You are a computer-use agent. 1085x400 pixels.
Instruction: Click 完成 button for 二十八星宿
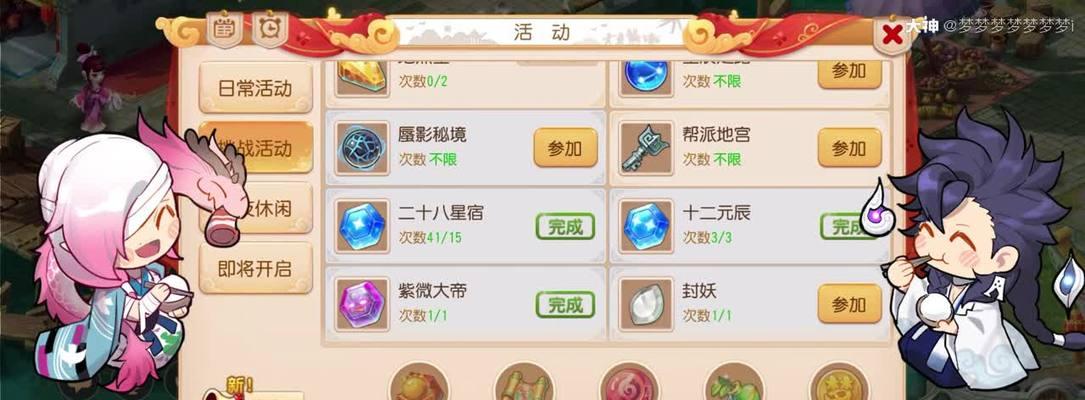(x=565, y=226)
